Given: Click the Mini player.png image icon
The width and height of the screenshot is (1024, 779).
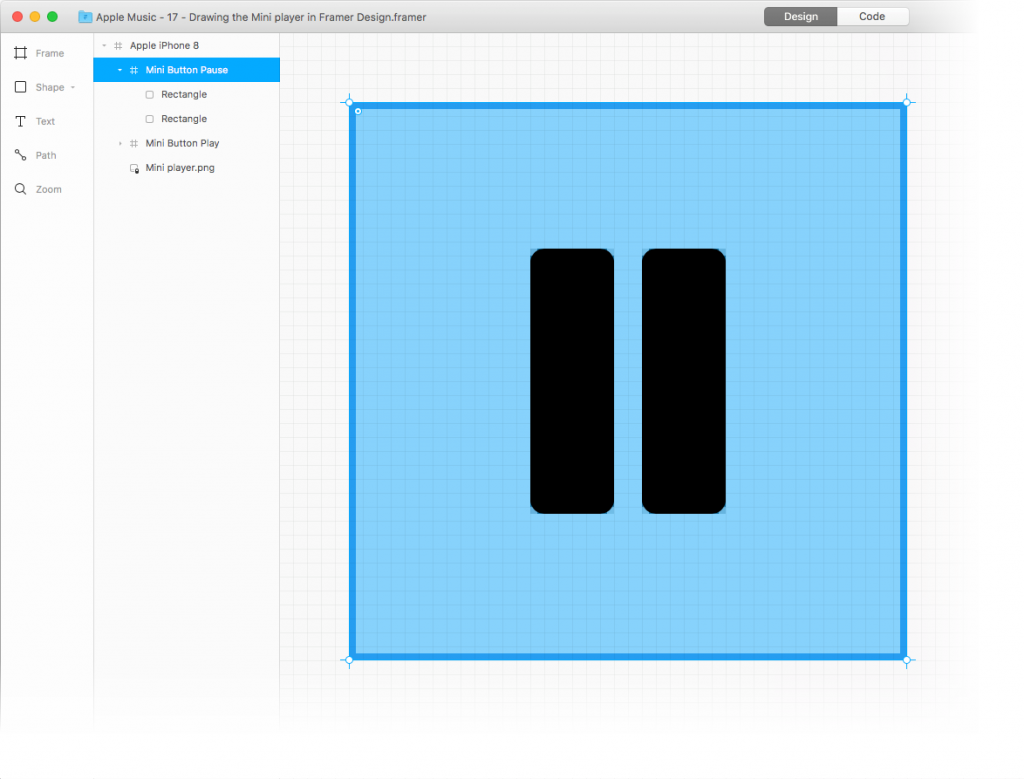Looking at the screenshot, I should tap(135, 168).
